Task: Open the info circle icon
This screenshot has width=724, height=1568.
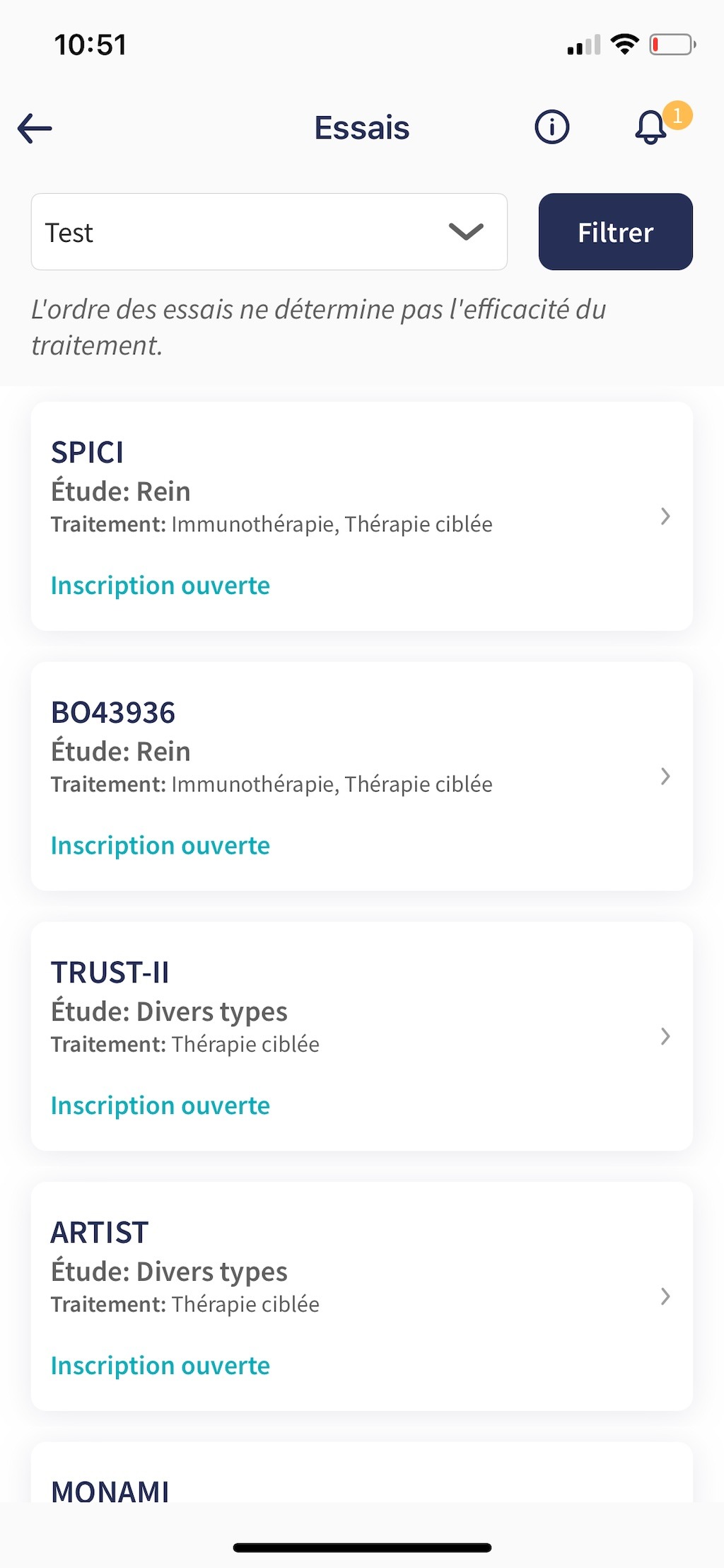Action: (551, 128)
